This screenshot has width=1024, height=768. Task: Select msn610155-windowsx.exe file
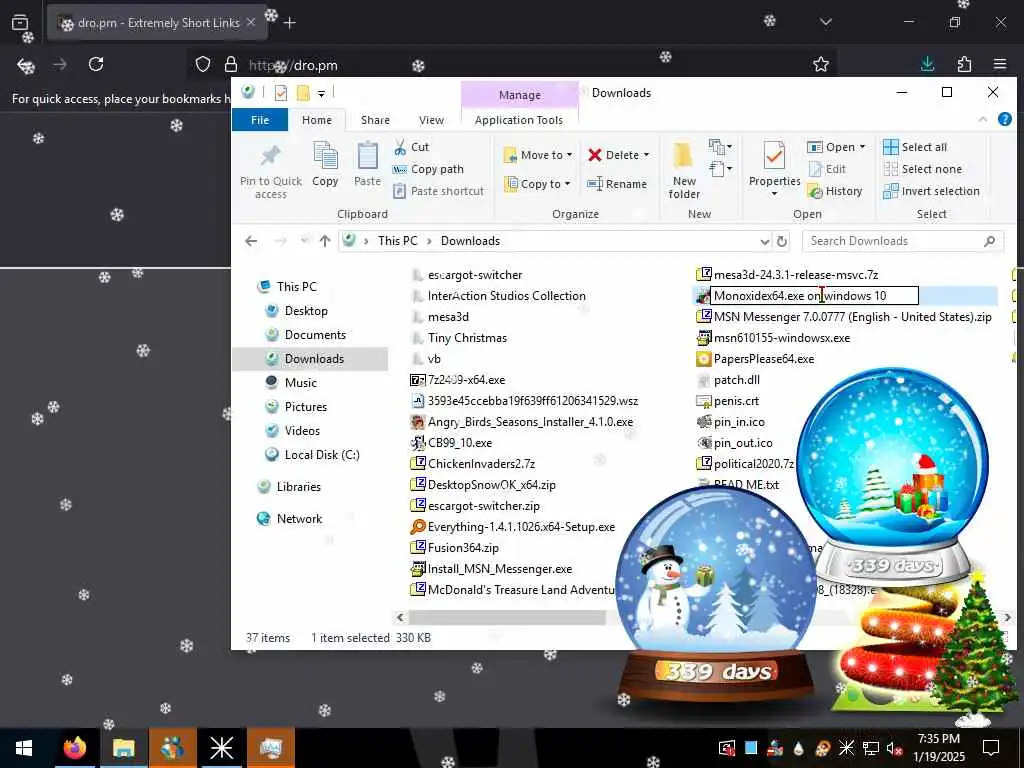[x=782, y=338]
